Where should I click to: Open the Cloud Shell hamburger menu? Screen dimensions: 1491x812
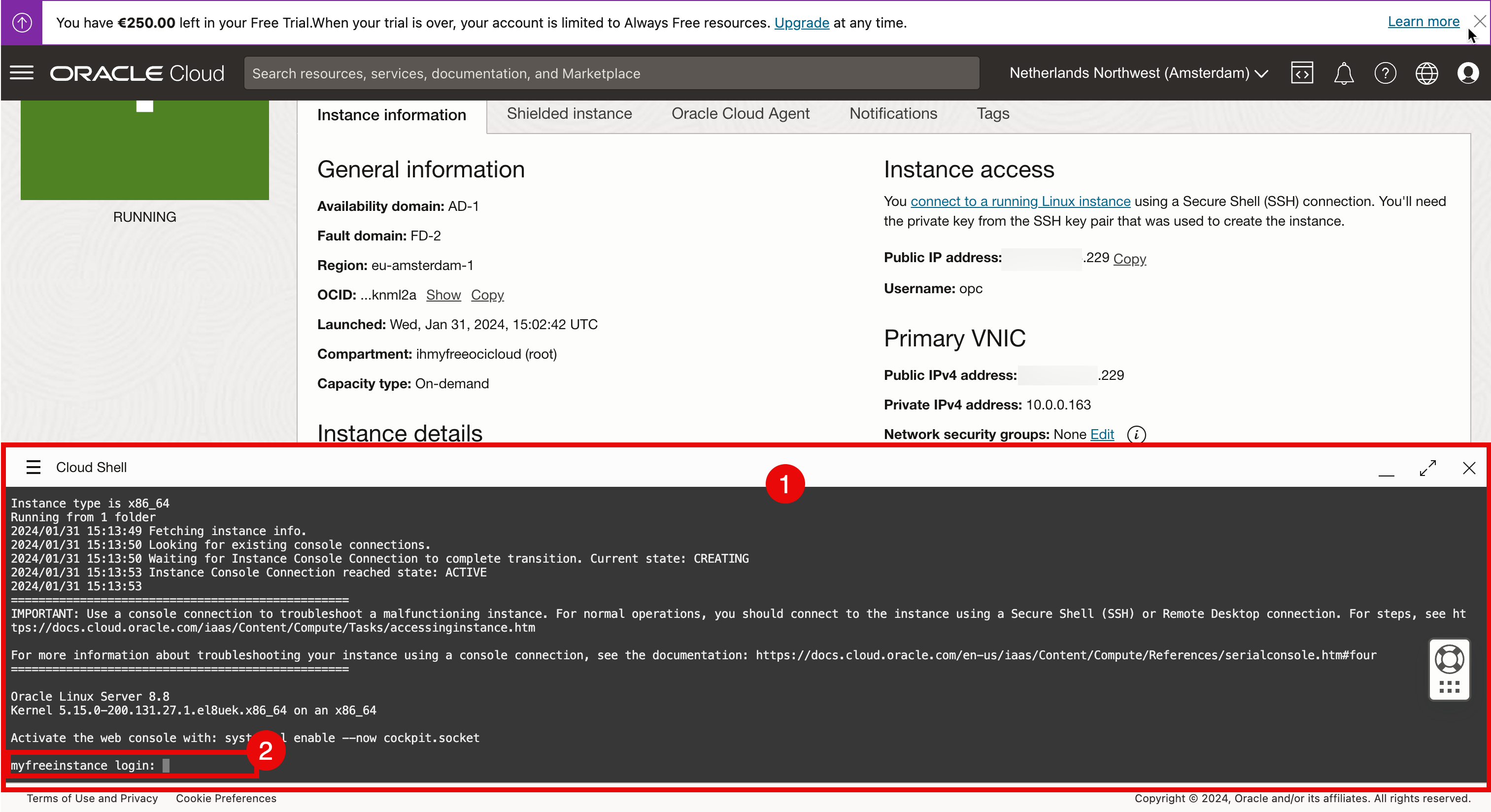click(x=34, y=467)
